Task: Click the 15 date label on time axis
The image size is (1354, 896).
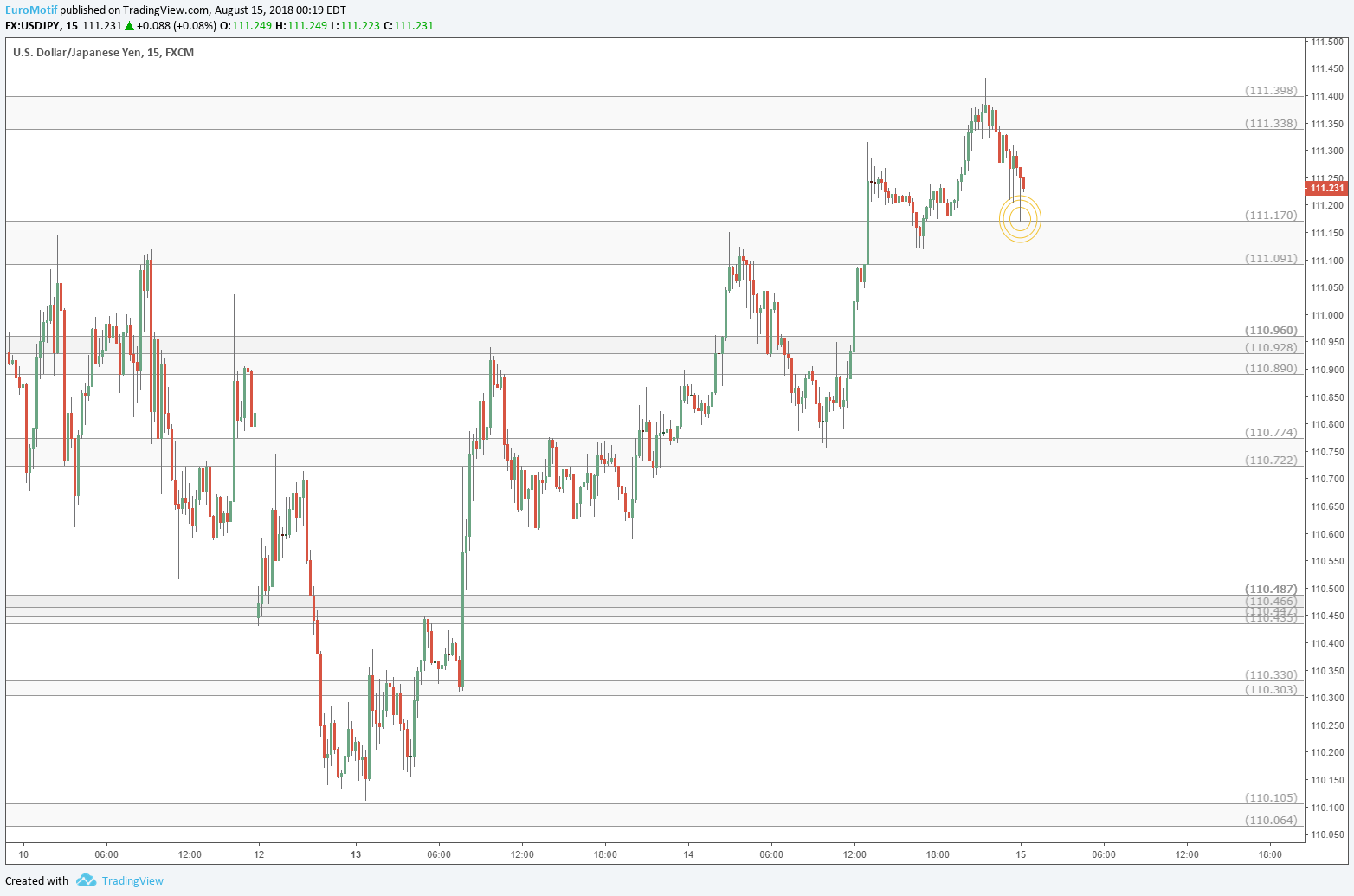Action: 1021,854
